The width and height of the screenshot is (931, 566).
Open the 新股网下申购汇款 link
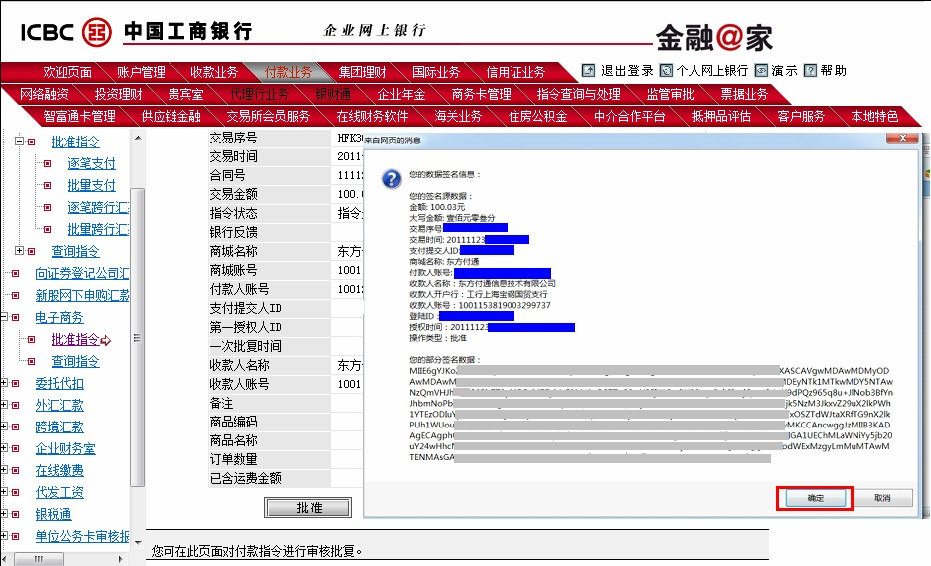(82, 295)
